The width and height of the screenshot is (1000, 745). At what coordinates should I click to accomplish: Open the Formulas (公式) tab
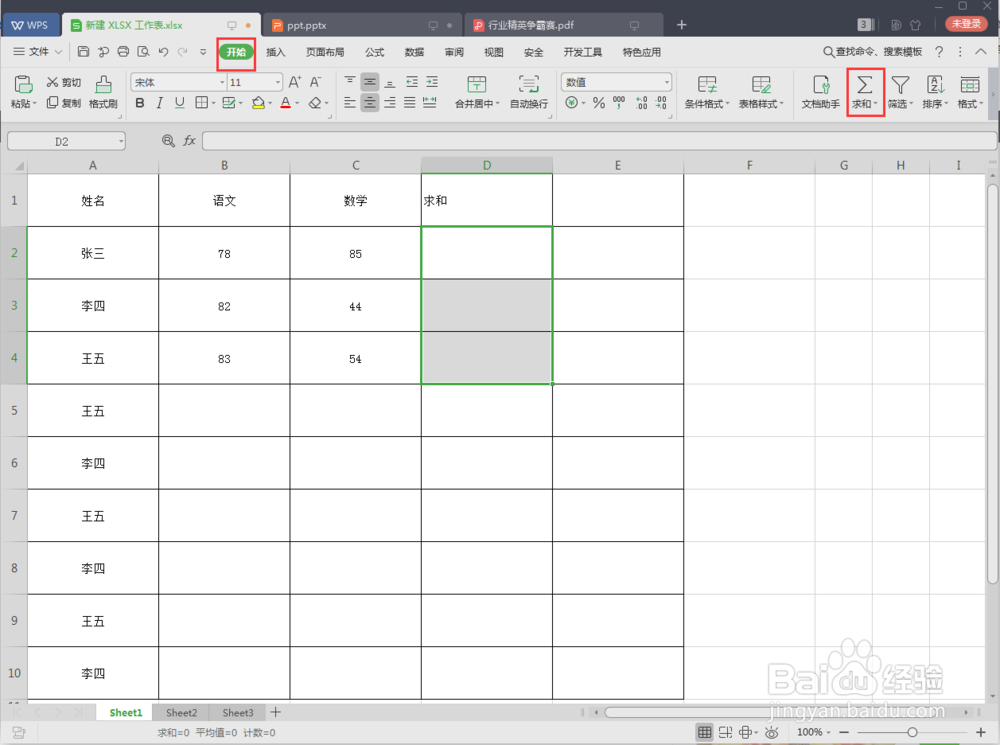pyautogui.click(x=374, y=52)
